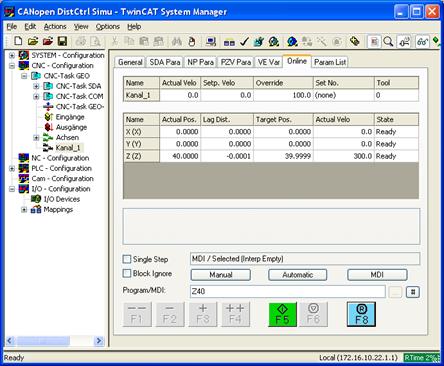Click the red Open folder toolbar icon
The image size is (444, 366).
pos(48,41)
